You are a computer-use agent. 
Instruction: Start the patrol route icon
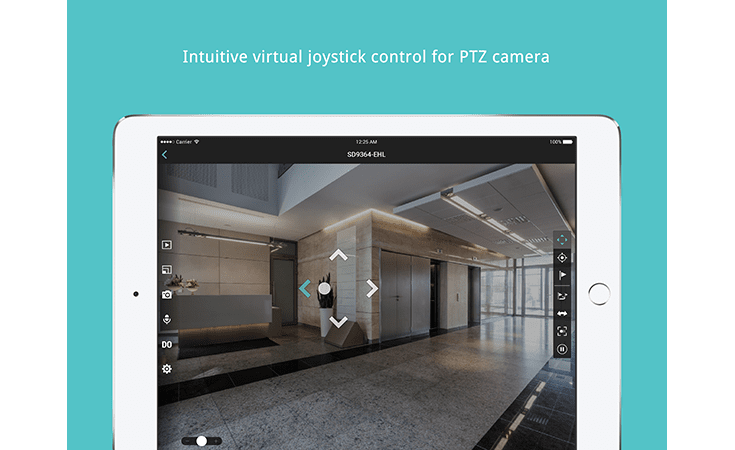coord(562,295)
